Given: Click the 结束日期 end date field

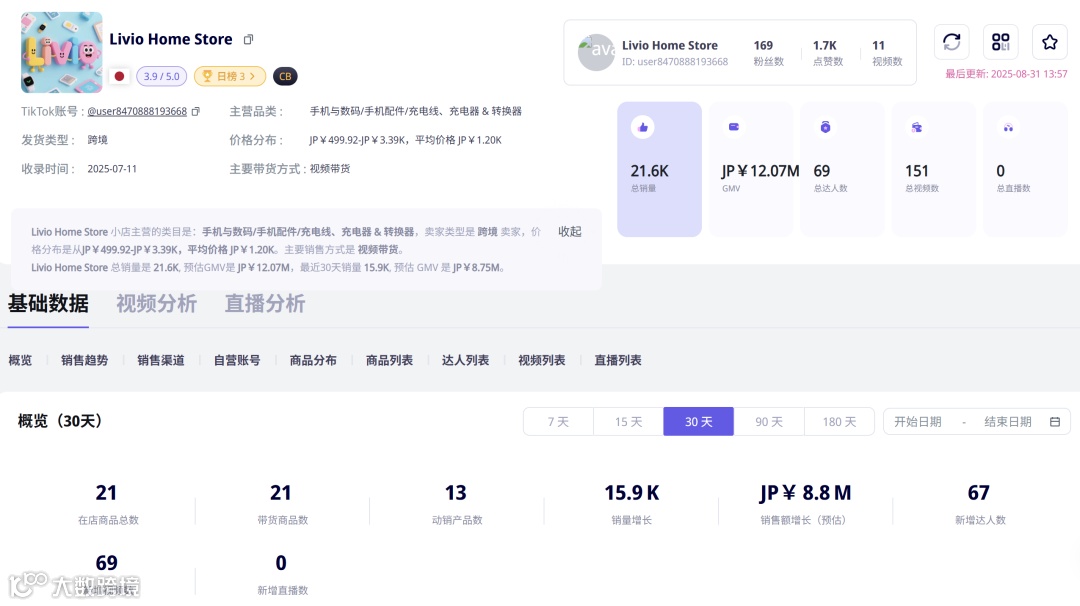Looking at the screenshot, I should pyautogui.click(x=1008, y=421).
